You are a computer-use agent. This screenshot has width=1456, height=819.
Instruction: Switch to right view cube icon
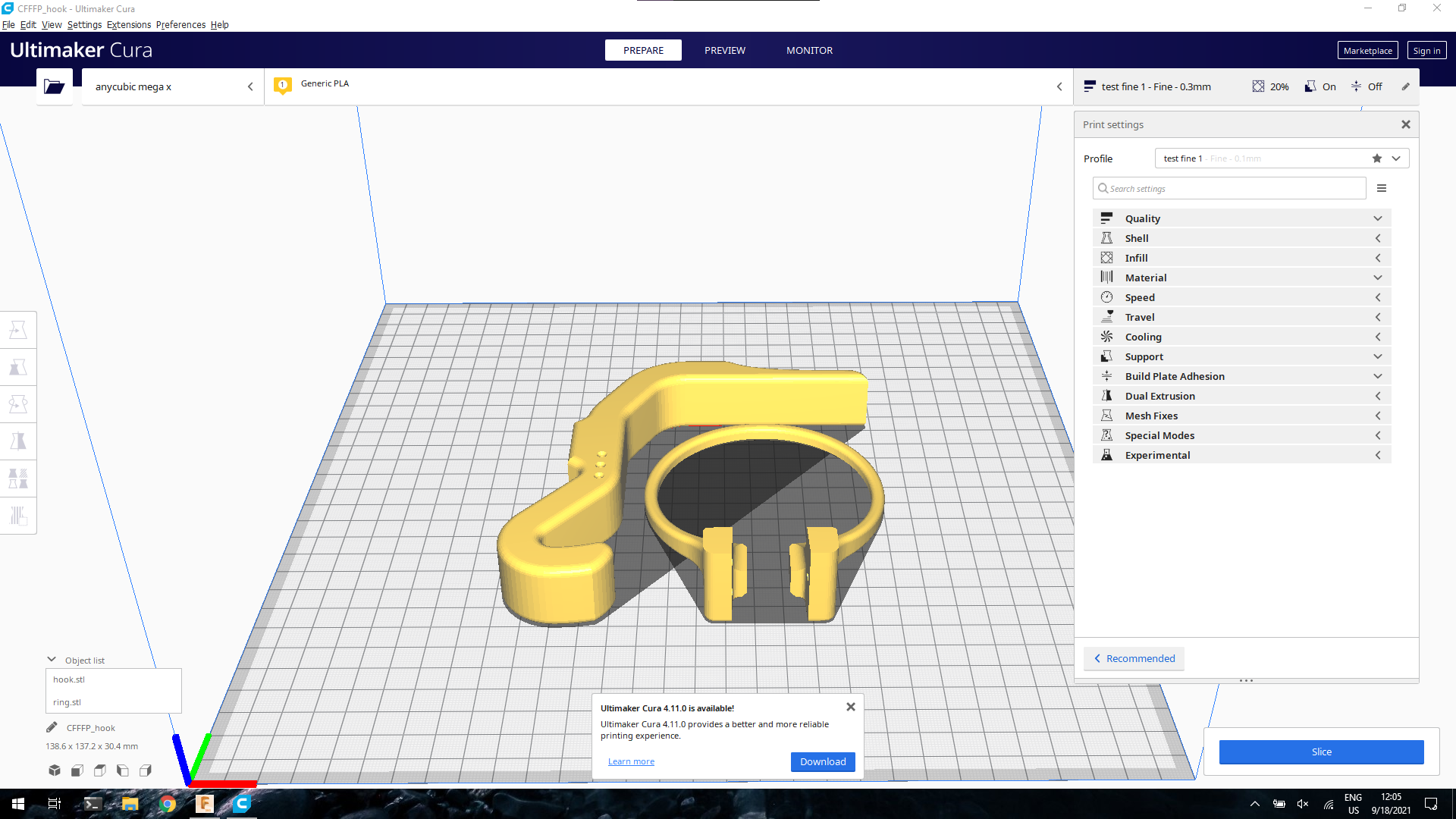(x=146, y=770)
